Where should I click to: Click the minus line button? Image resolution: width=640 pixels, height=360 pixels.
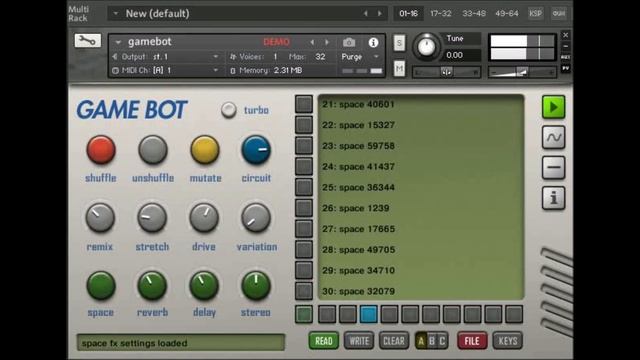[553, 168]
